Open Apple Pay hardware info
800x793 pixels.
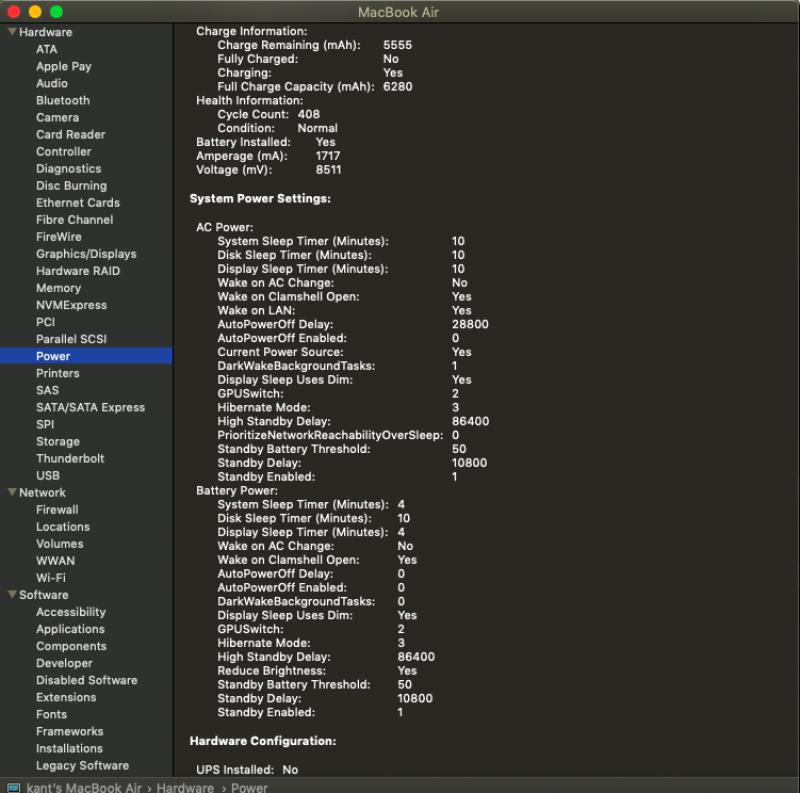pos(64,66)
